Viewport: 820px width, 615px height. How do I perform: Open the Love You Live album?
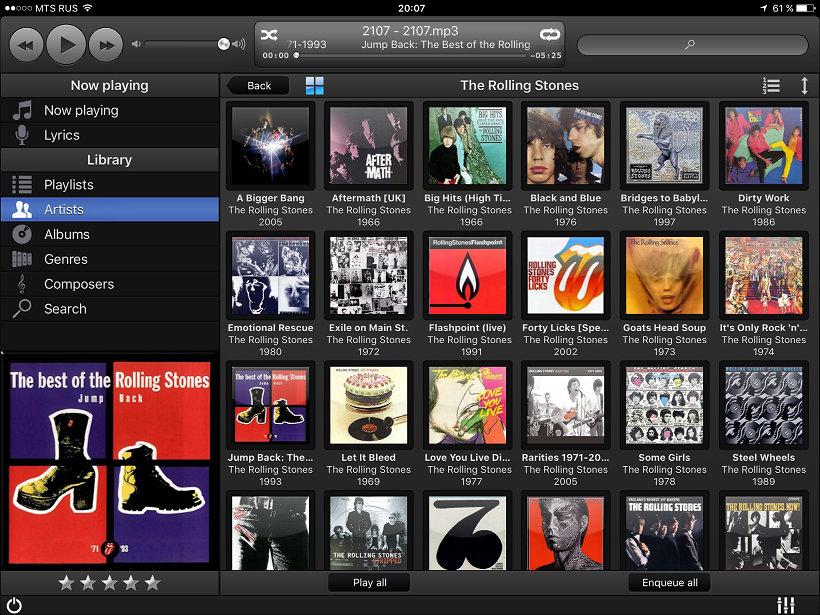[468, 405]
